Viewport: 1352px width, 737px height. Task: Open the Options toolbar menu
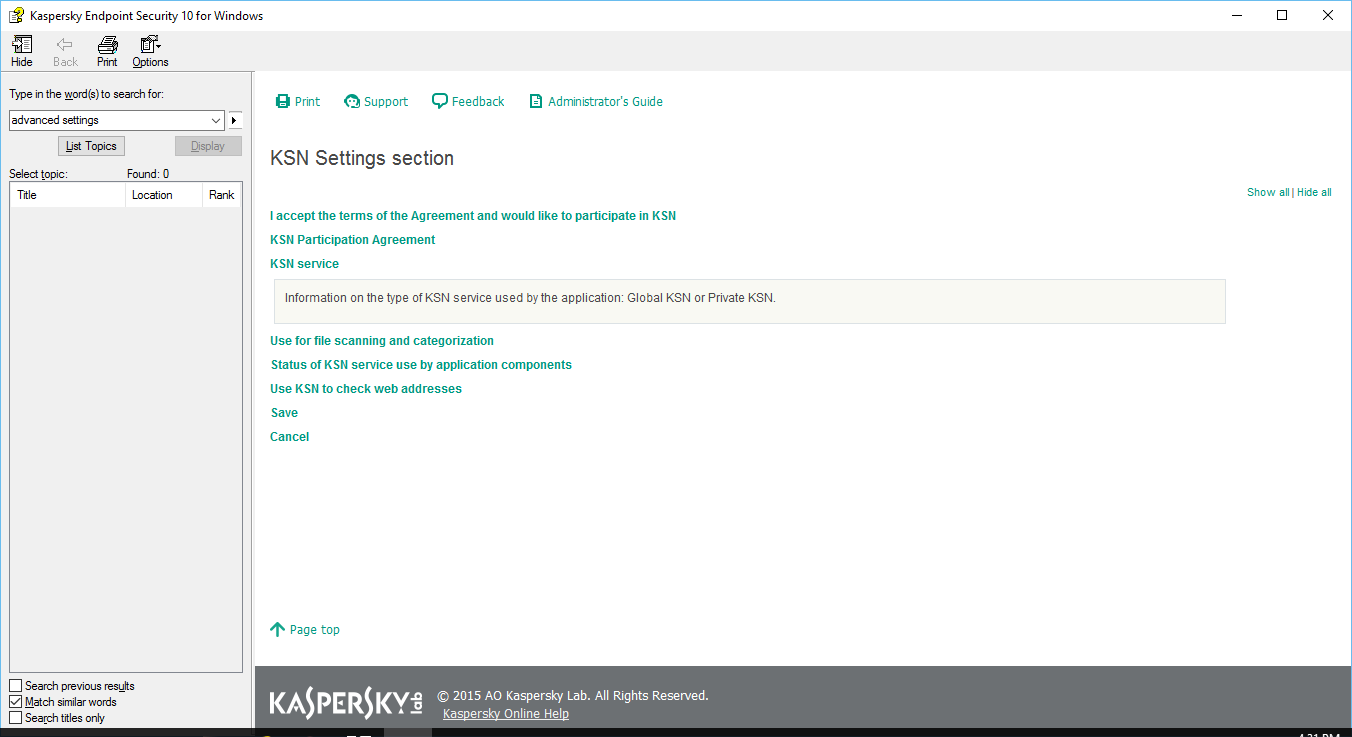click(x=151, y=52)
